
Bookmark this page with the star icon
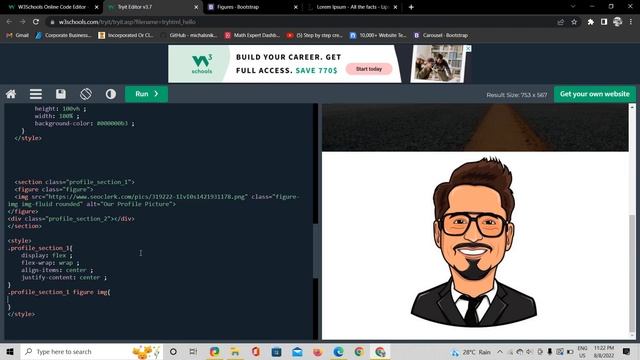pos(574,22)
